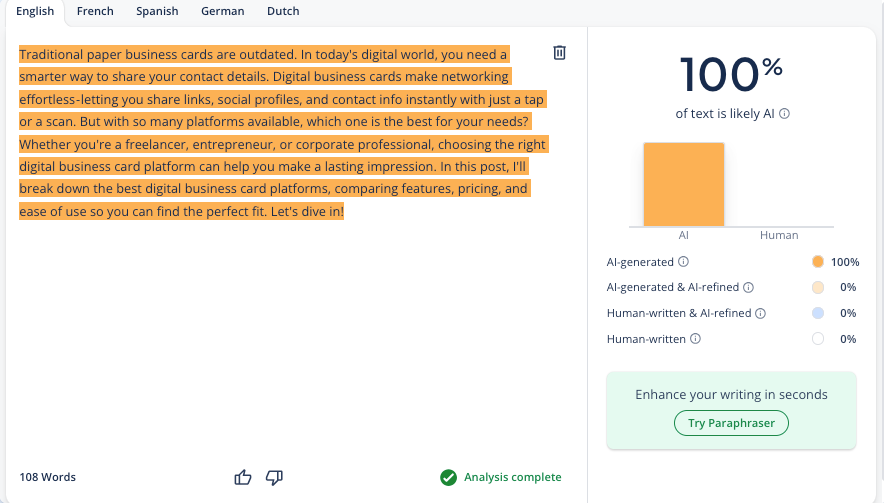Show info for AI-generated & AI-refined
Viewport: 884px width, 503px height.
pos(748,288)
